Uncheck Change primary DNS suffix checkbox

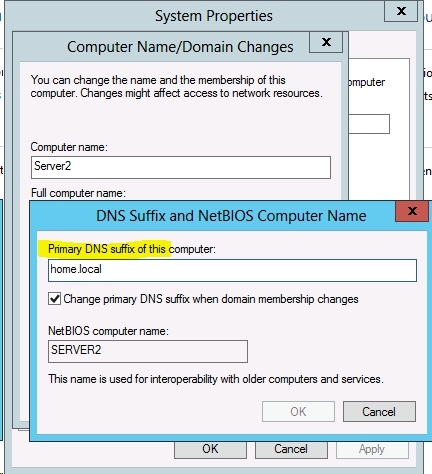point(54,299)
